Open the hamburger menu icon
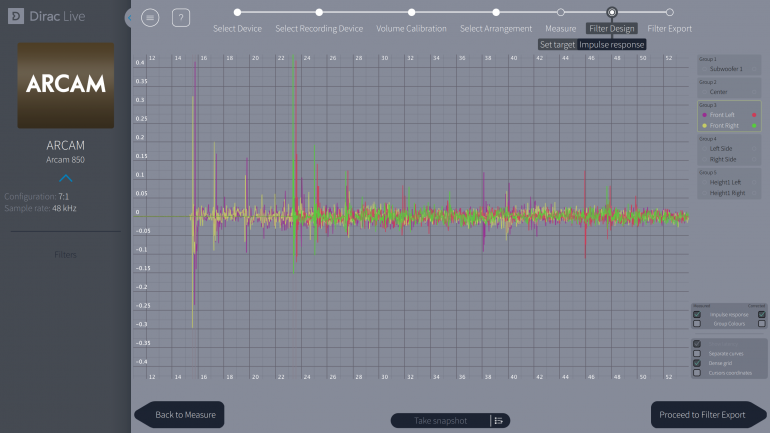The image size is (770, 433). pos(150,17)
